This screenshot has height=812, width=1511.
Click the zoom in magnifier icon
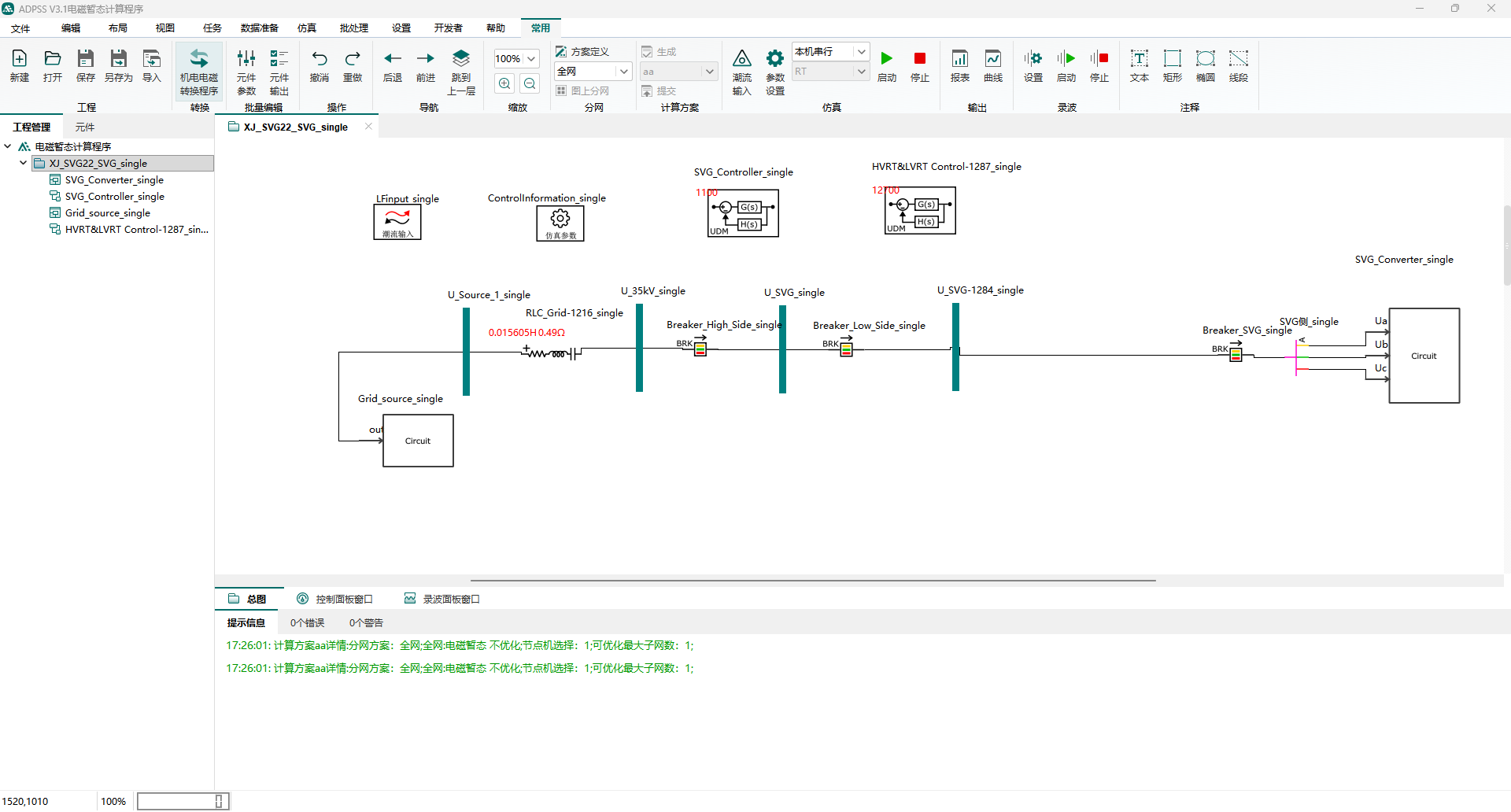505,83
